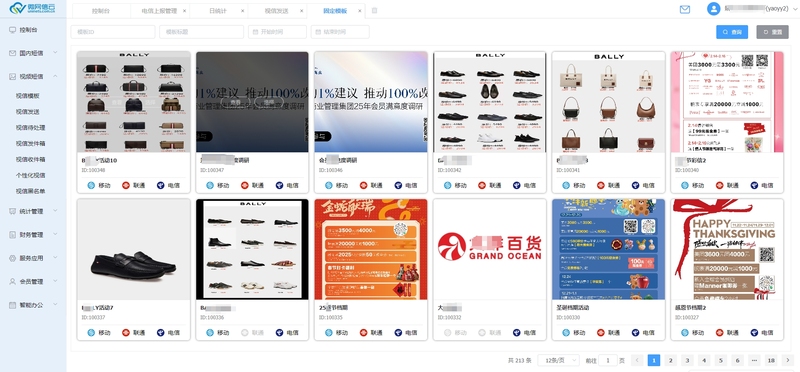
Task: Go to page 3 in pagination
Action: [x=687, y=360]
